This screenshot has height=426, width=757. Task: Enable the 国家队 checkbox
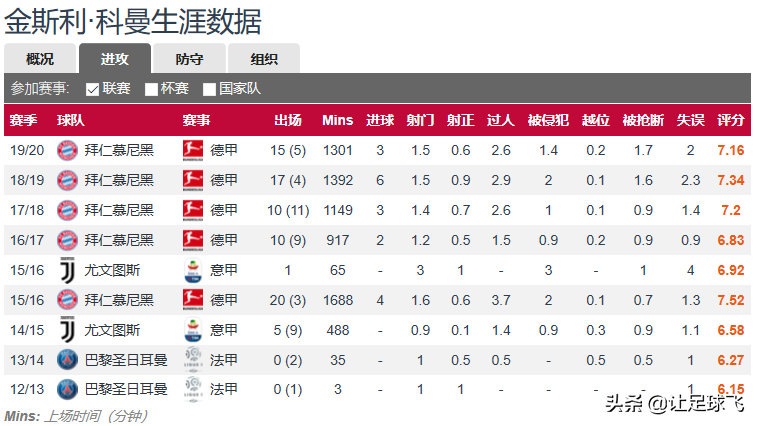click(209, 89)
